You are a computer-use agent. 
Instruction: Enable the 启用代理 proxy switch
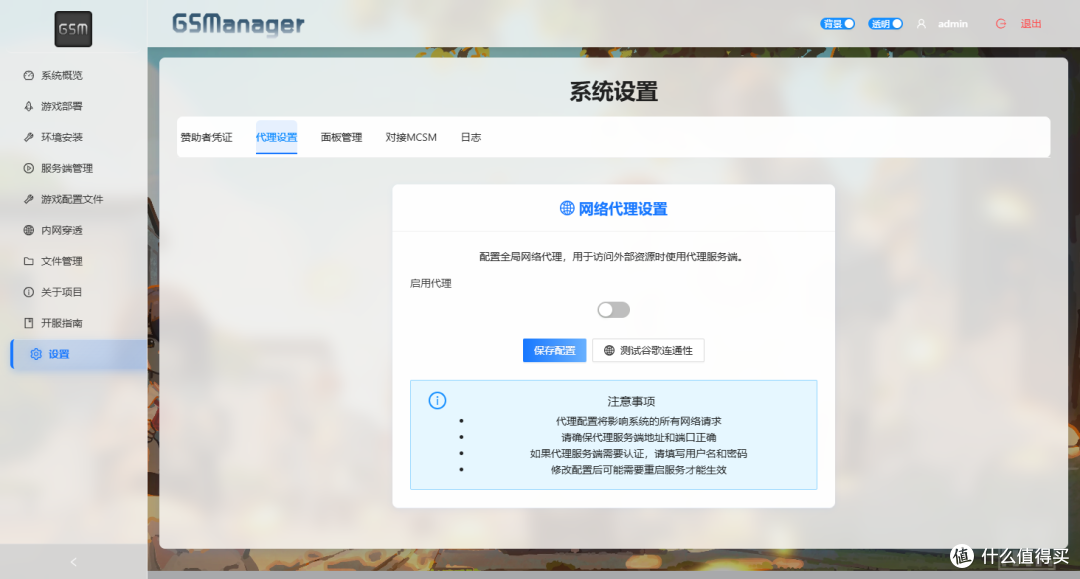tap(613, 309)
